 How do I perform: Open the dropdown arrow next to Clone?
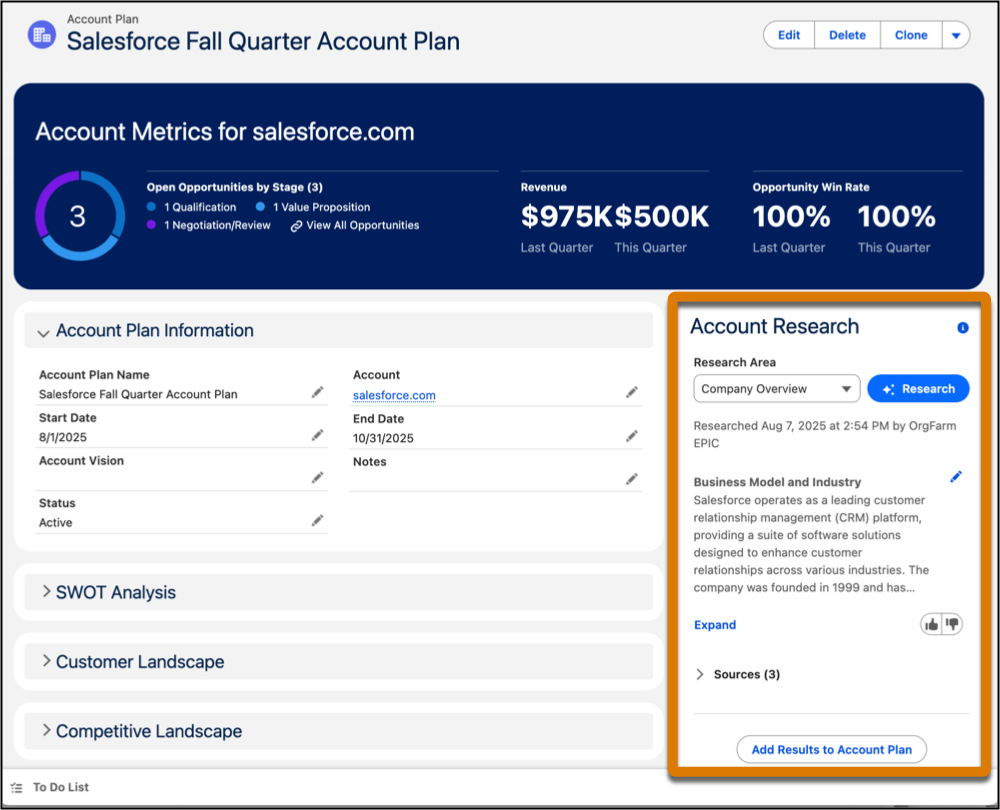957,34
